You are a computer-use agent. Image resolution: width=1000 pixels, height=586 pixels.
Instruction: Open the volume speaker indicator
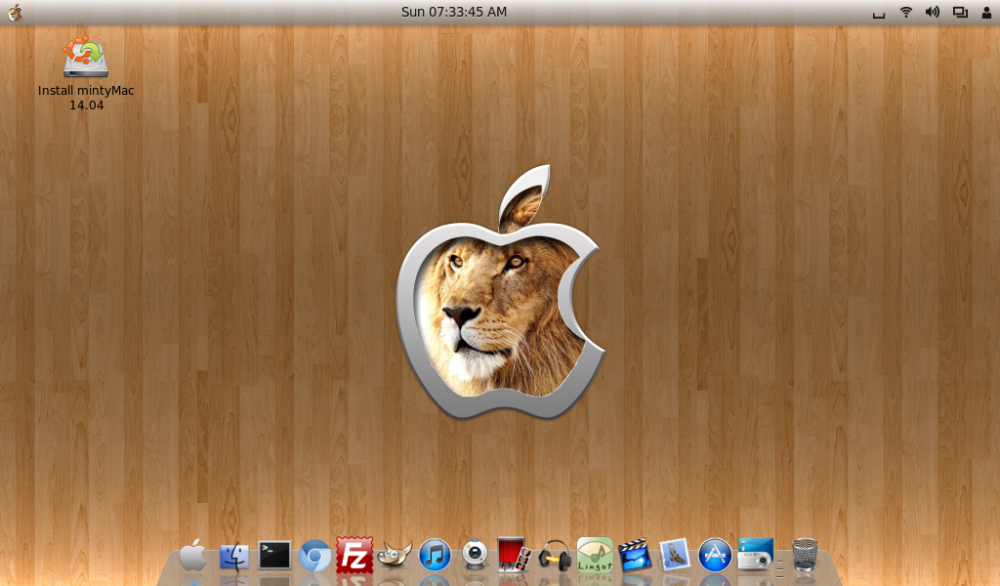(932, 12)
